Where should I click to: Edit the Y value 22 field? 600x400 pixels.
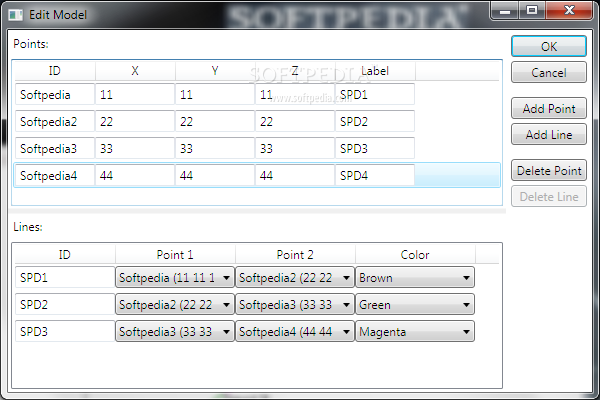click(x=215, y=121)
